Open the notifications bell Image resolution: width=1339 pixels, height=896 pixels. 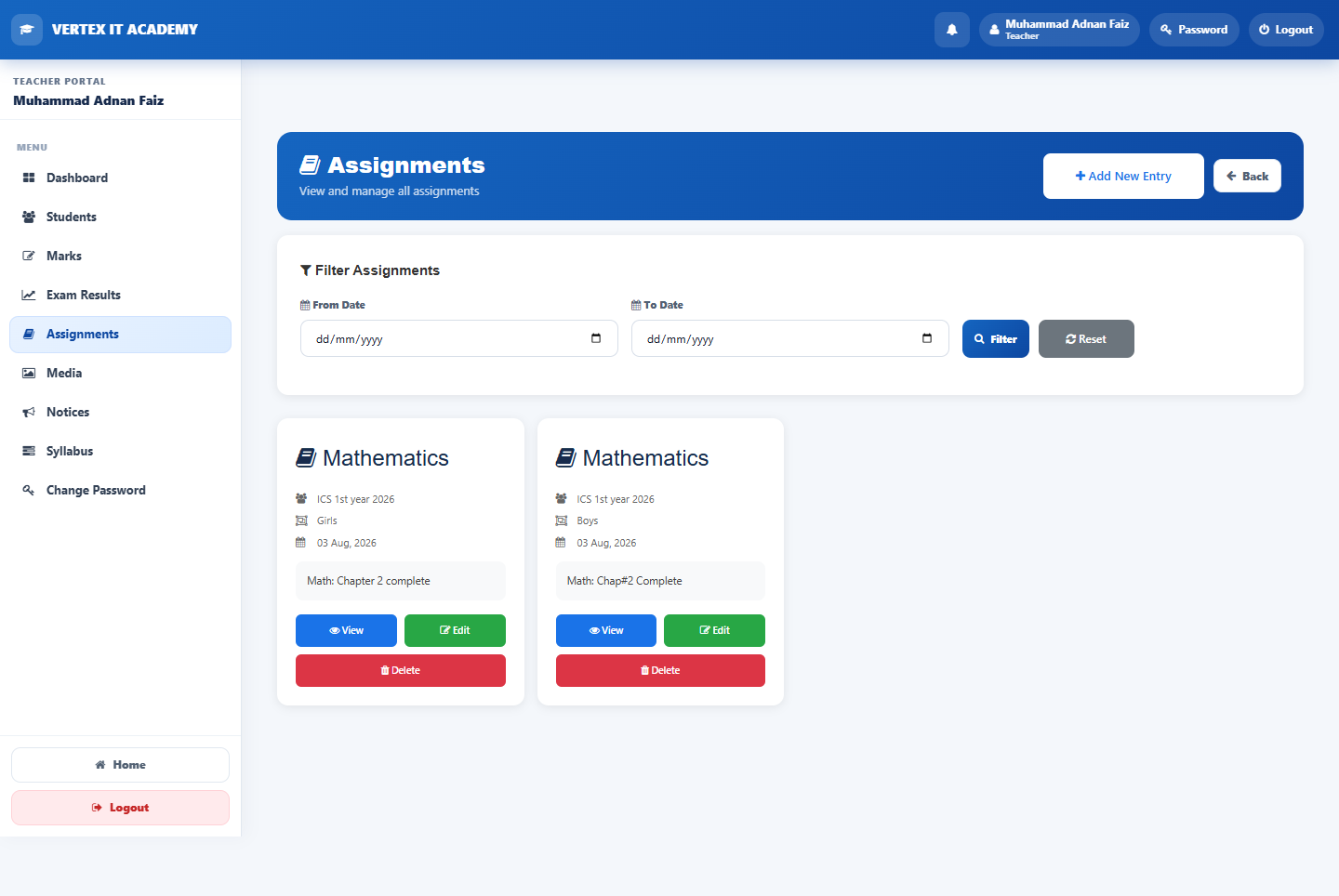coord(952,30)
